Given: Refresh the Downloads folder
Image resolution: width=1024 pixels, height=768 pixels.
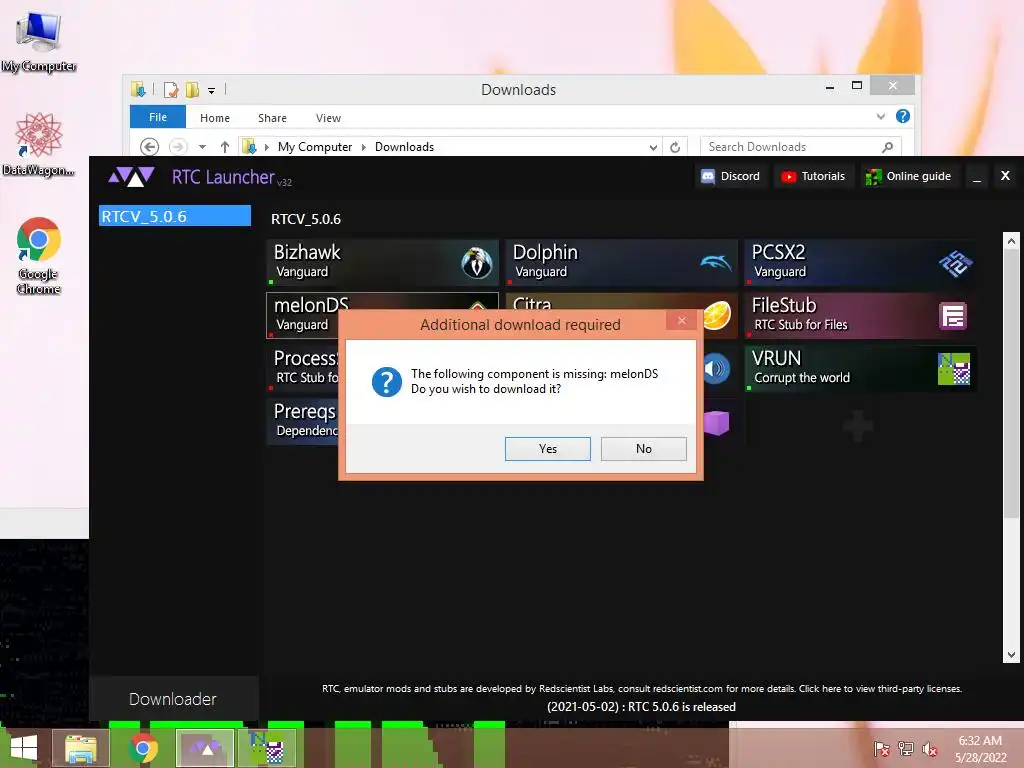Looking at the screenshot, I should click(675, 147).
